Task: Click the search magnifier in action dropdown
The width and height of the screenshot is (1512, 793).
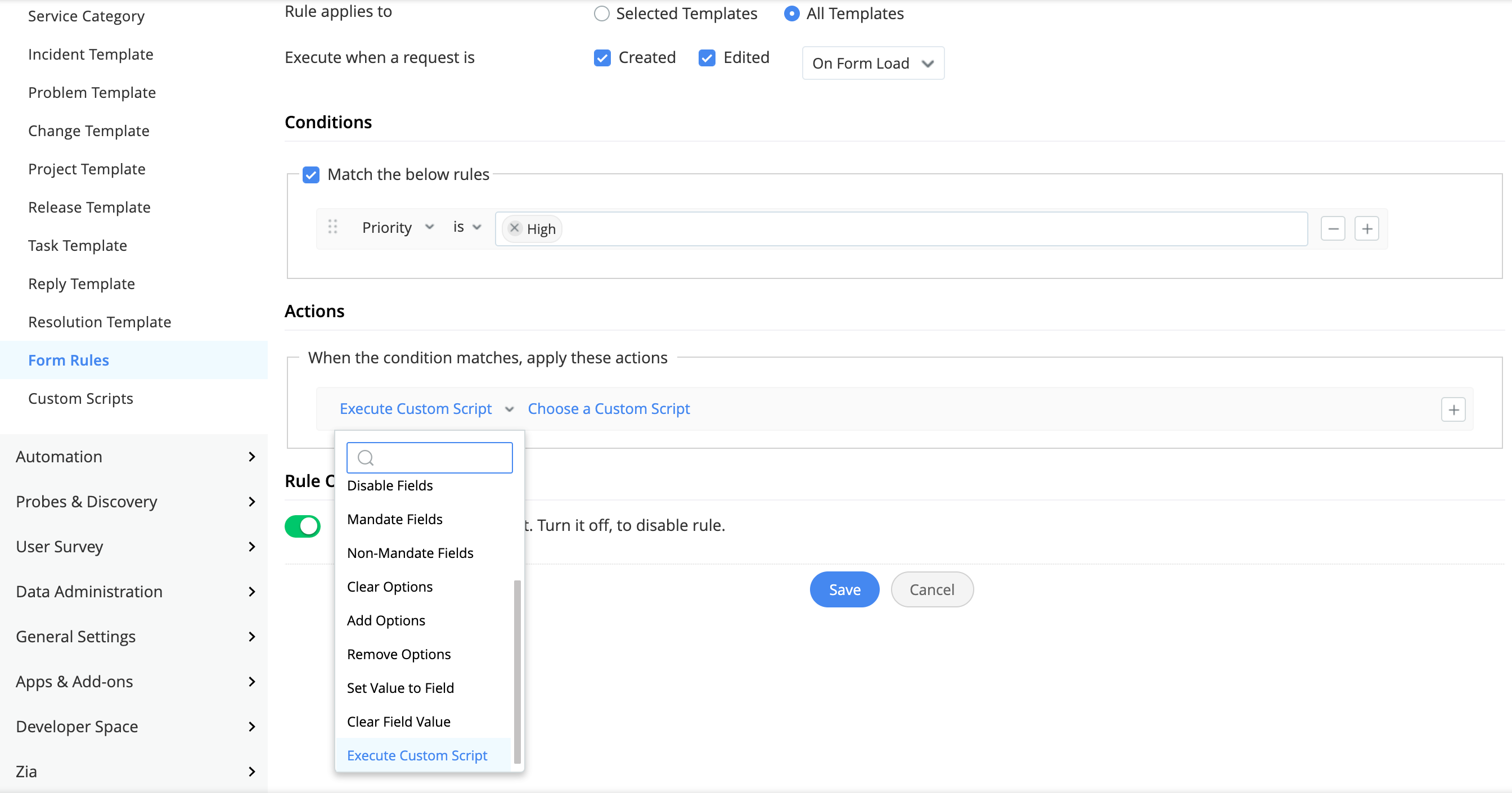Action: point(366,458)
